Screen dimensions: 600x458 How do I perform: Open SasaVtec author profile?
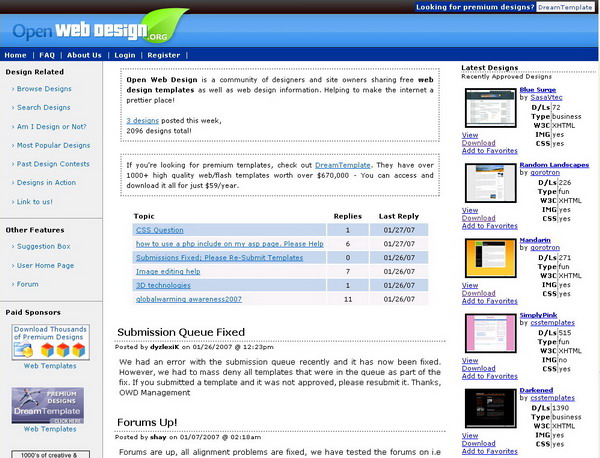(x=546, y=97)
